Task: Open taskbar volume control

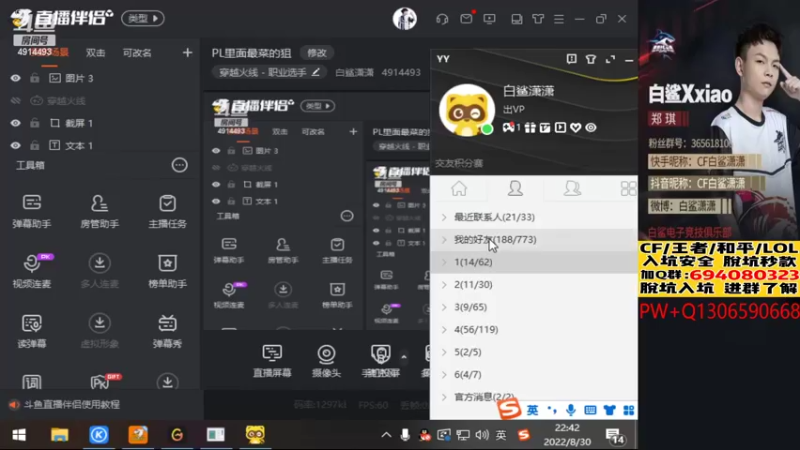Action: tap(482, 435)
